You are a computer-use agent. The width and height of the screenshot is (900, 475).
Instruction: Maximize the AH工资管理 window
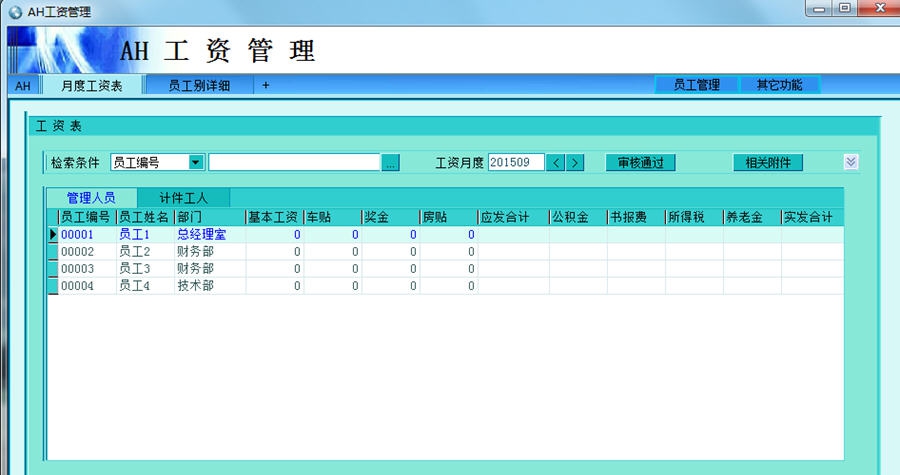click(x=845, y=8)
